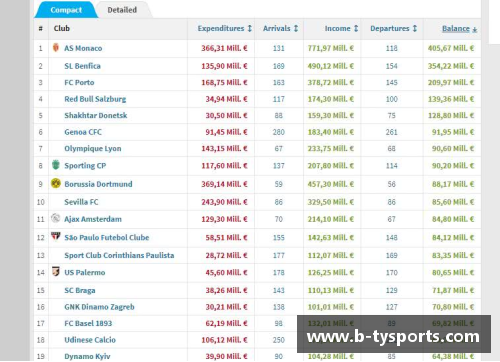Switch to the Detailed tab
The height and width of the screenshot is (362, 500).
[x=122, y=10]
